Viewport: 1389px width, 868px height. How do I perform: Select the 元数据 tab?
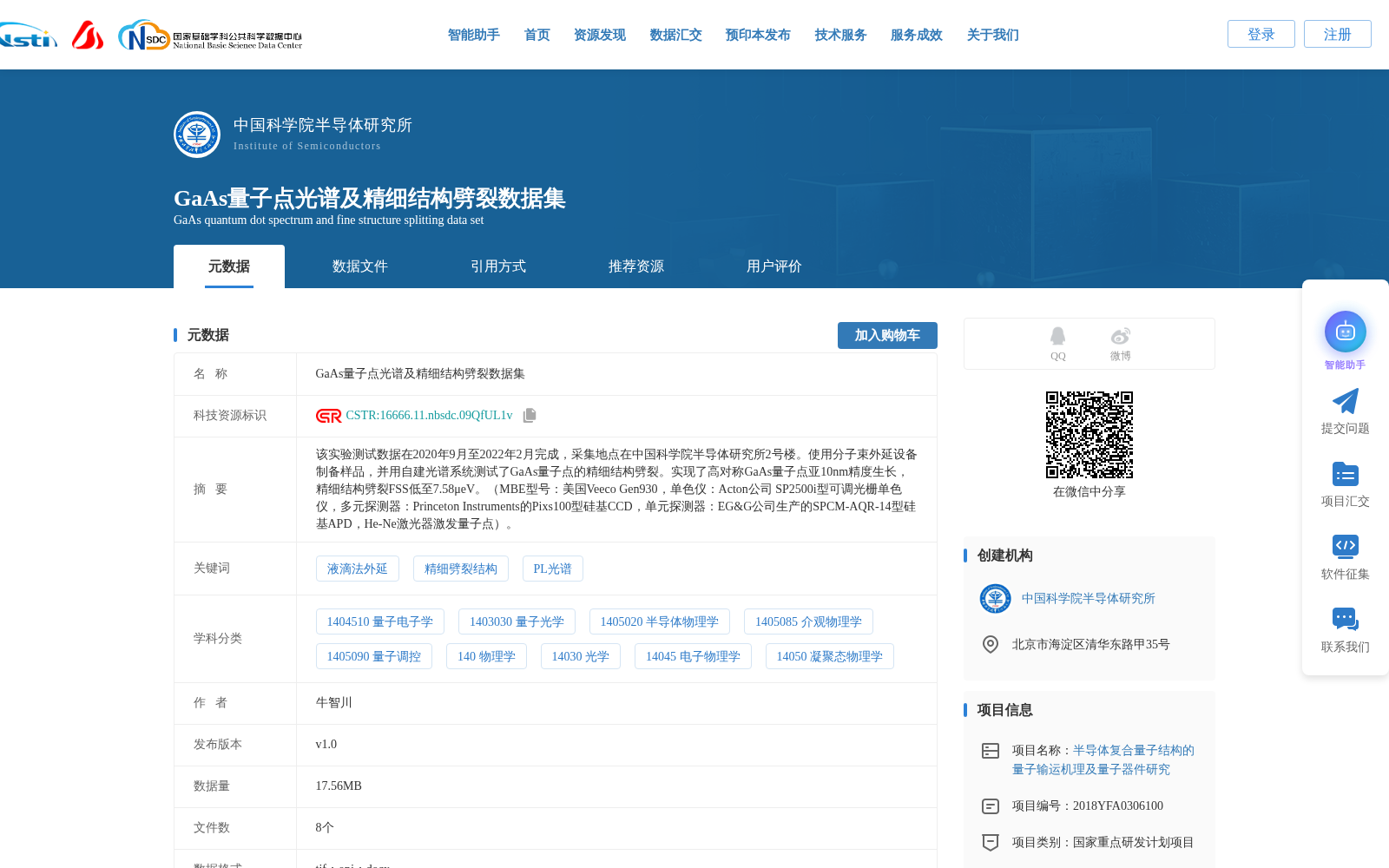[229, 266]
